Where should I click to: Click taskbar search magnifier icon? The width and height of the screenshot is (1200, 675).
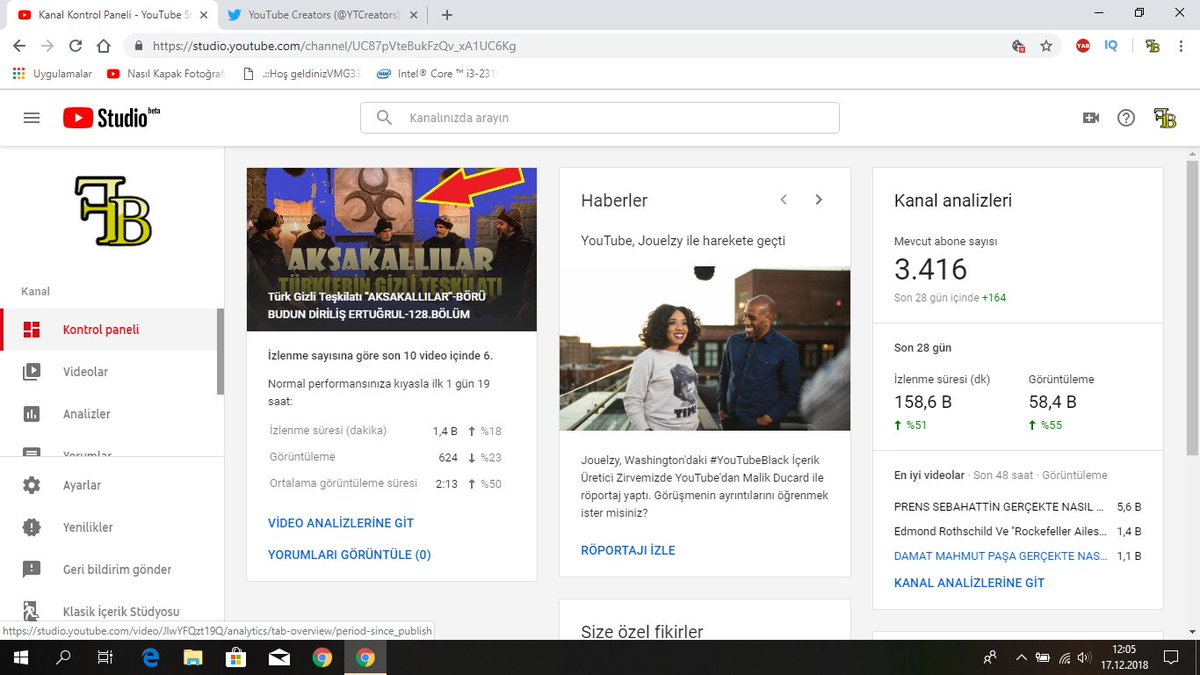click(x=63, y=657)
